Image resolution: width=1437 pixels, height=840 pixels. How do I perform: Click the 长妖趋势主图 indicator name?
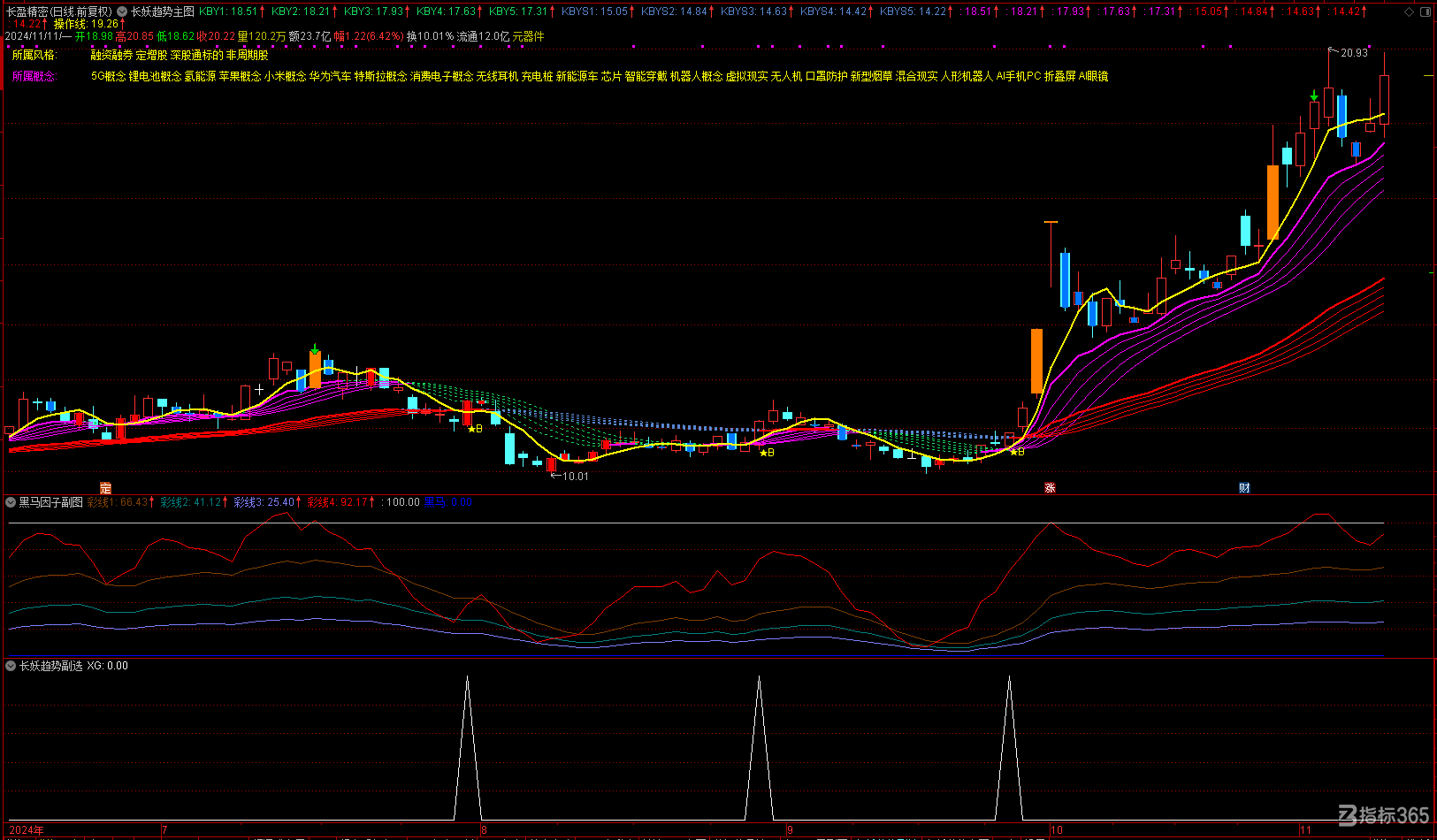(x=163, y=11)
